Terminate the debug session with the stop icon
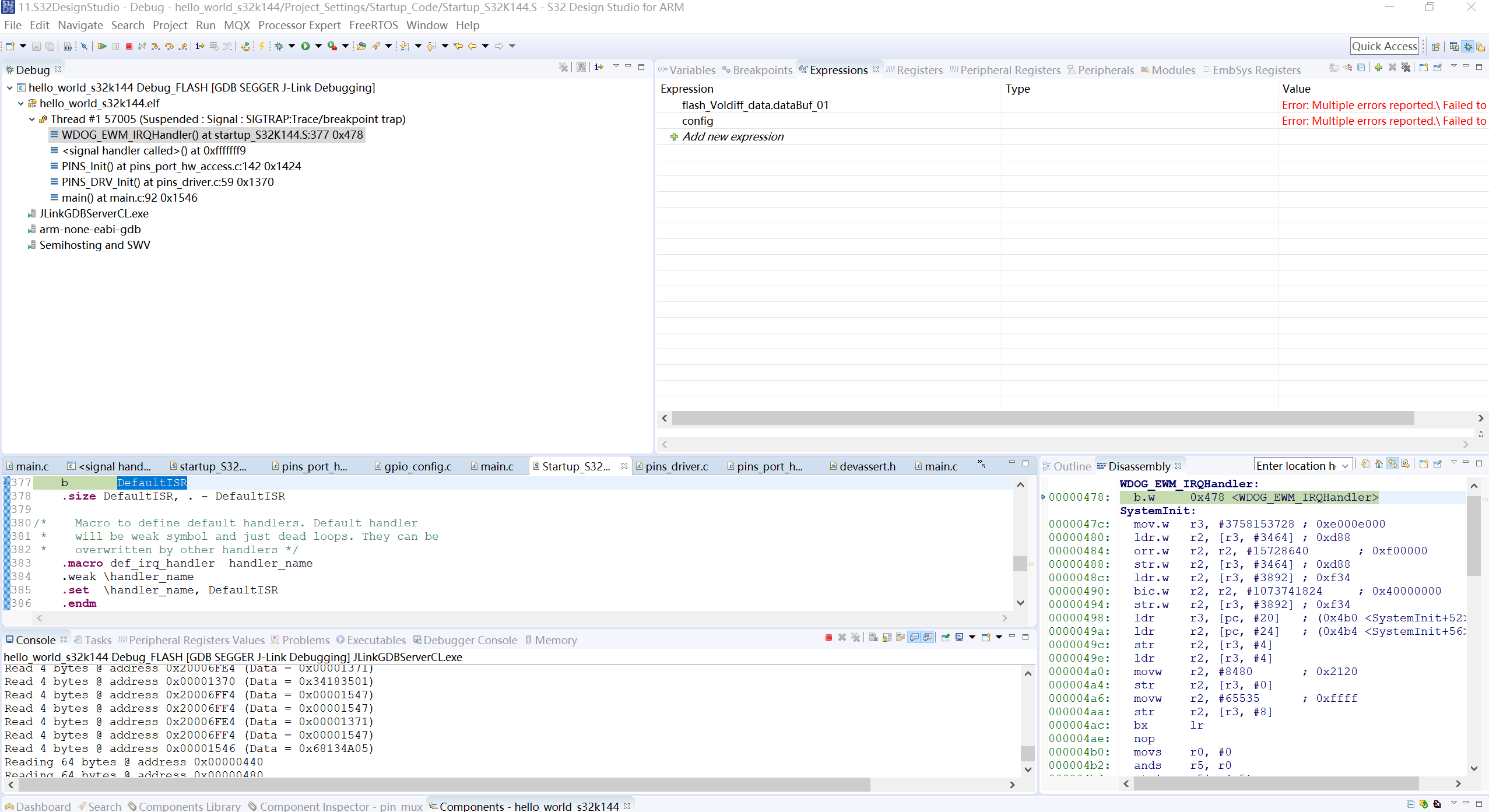 pyautogui.click(x=129, y=45)
